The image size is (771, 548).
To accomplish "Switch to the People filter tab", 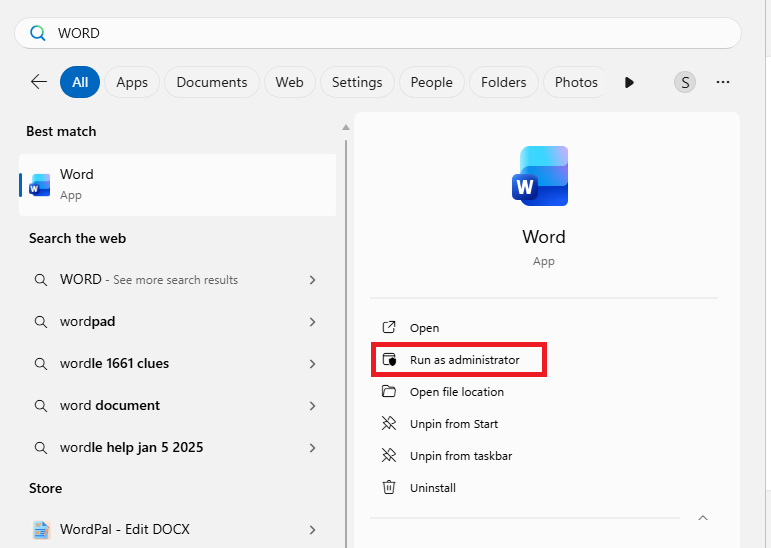I will pyautogui.click(x=431, y=82).
